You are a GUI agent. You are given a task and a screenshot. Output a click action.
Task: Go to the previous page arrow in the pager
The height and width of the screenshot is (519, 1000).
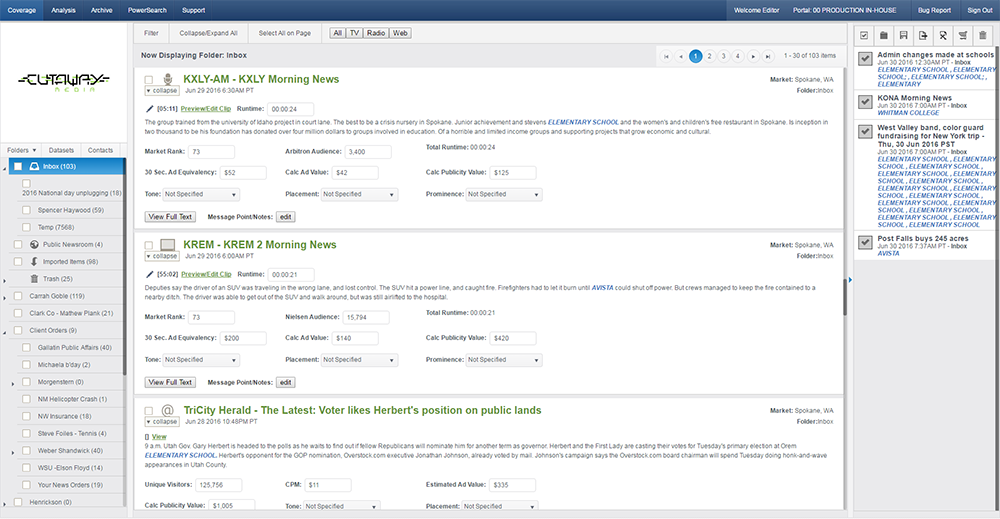[681, 56]
